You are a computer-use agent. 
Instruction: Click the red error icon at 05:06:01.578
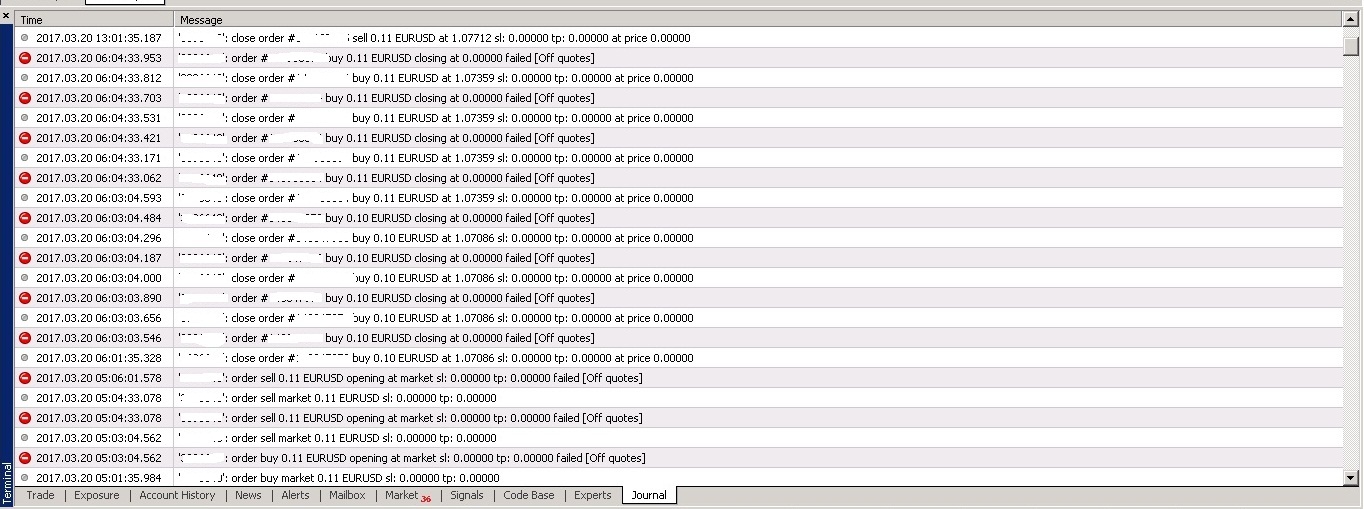[x=25, y=378]
